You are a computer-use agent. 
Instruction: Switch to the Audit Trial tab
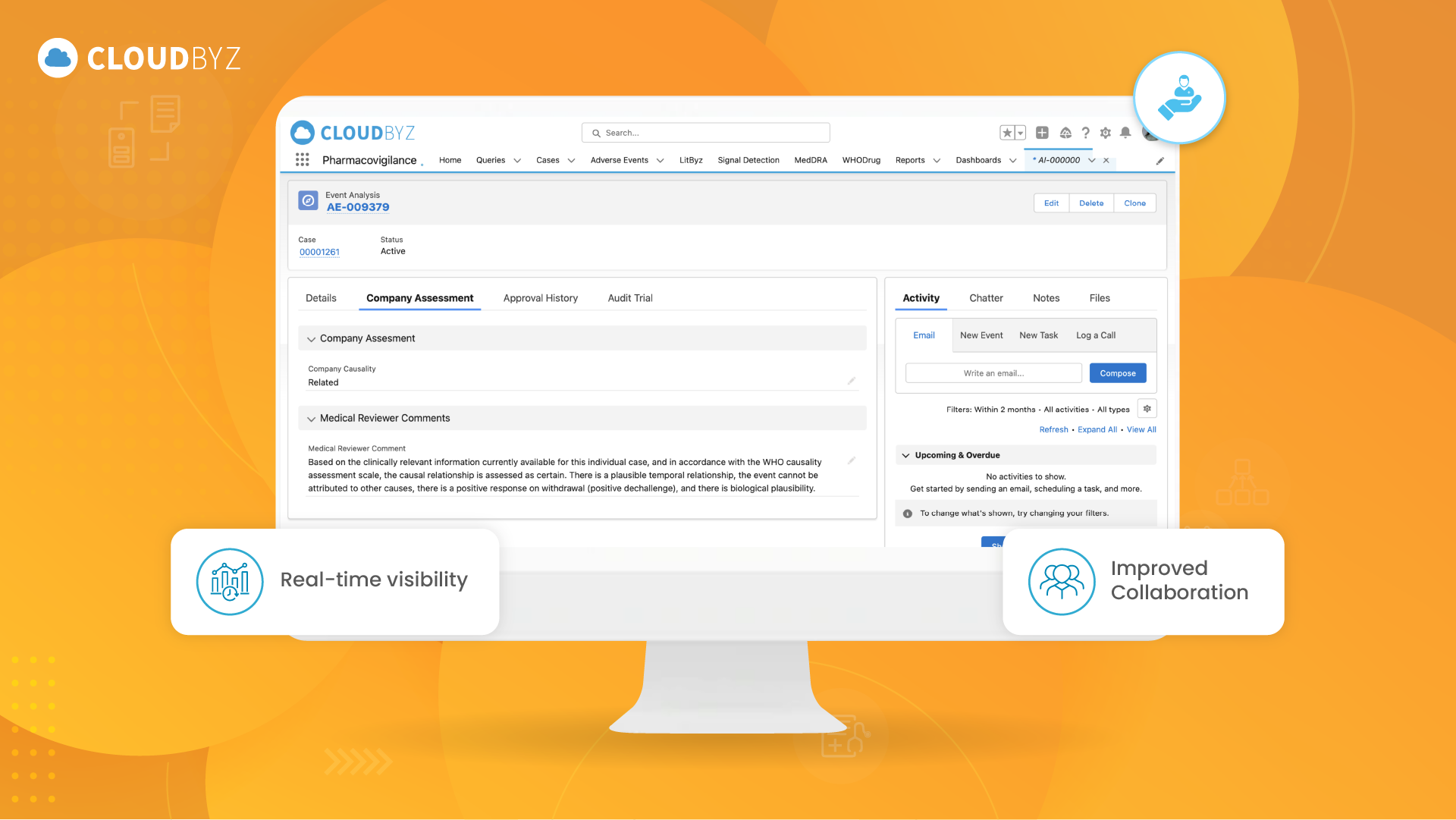coord(630,298)
